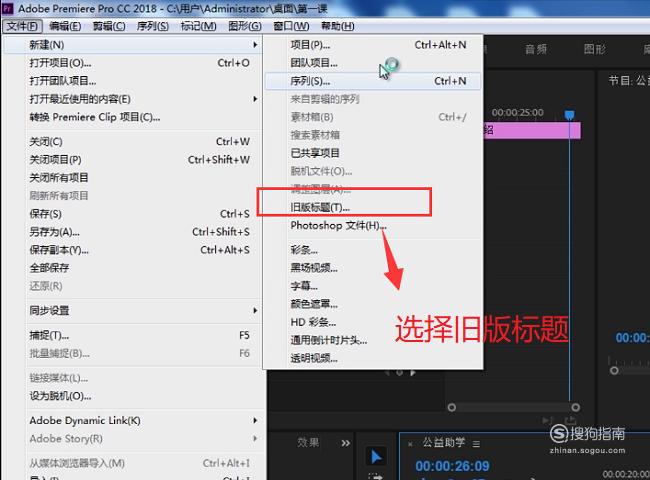Open the 窗口(W) menu
Screen dimensions: 650x480
[291, 26]
